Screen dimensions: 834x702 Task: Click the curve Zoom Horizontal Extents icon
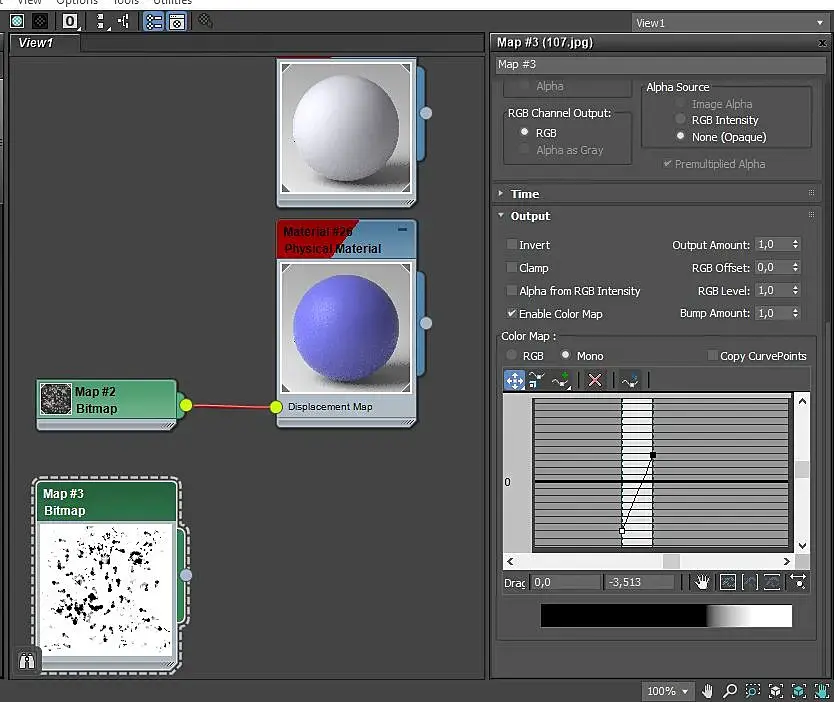(x=749, y=582)
